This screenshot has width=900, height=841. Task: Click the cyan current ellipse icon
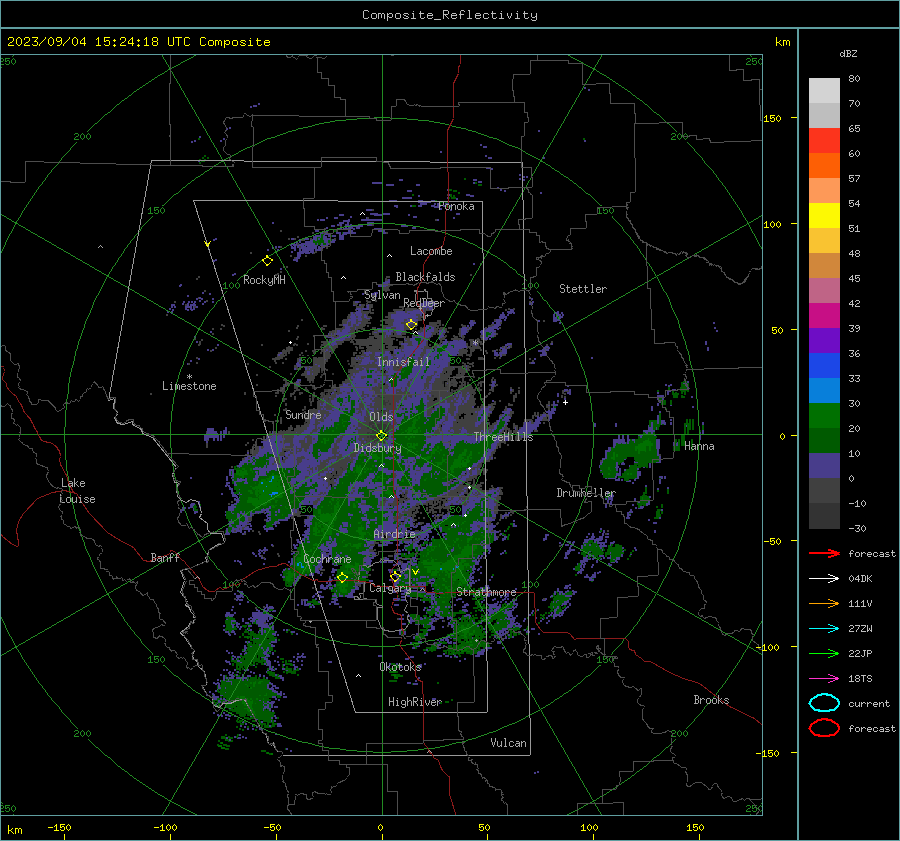pos(824,703)
